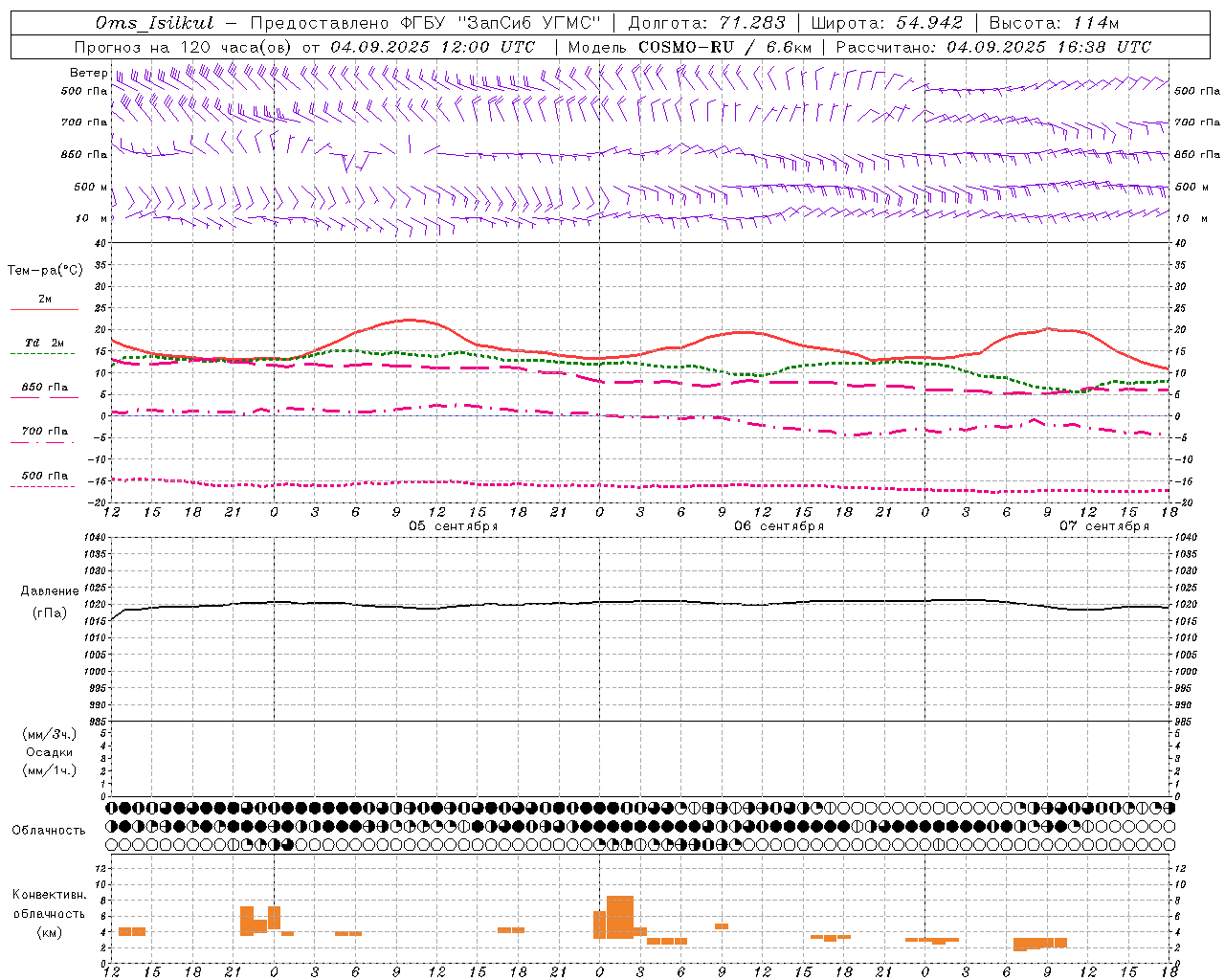This screenshot has width=1225, height=980.
Task: Click the 500 м wind level label on left axis
Action: click(91, 187)
